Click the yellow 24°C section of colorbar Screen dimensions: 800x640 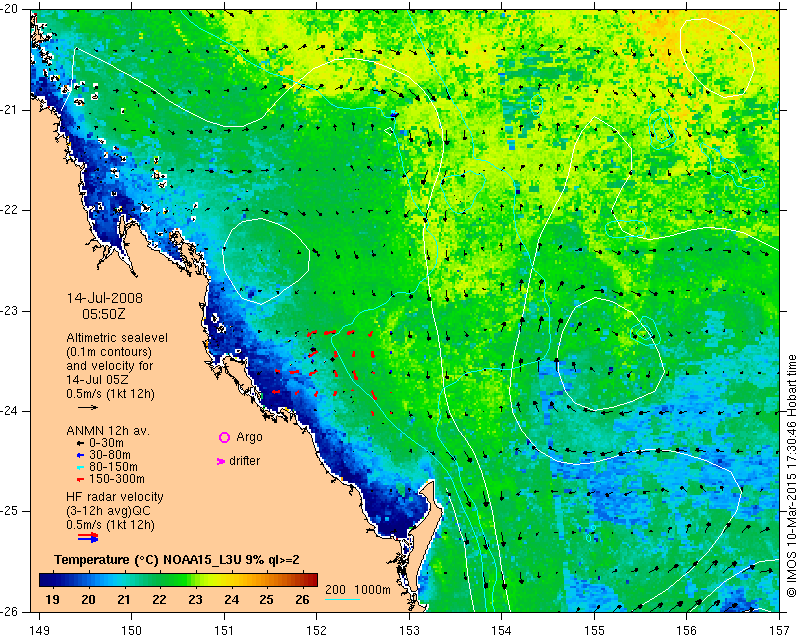point(232,580)
